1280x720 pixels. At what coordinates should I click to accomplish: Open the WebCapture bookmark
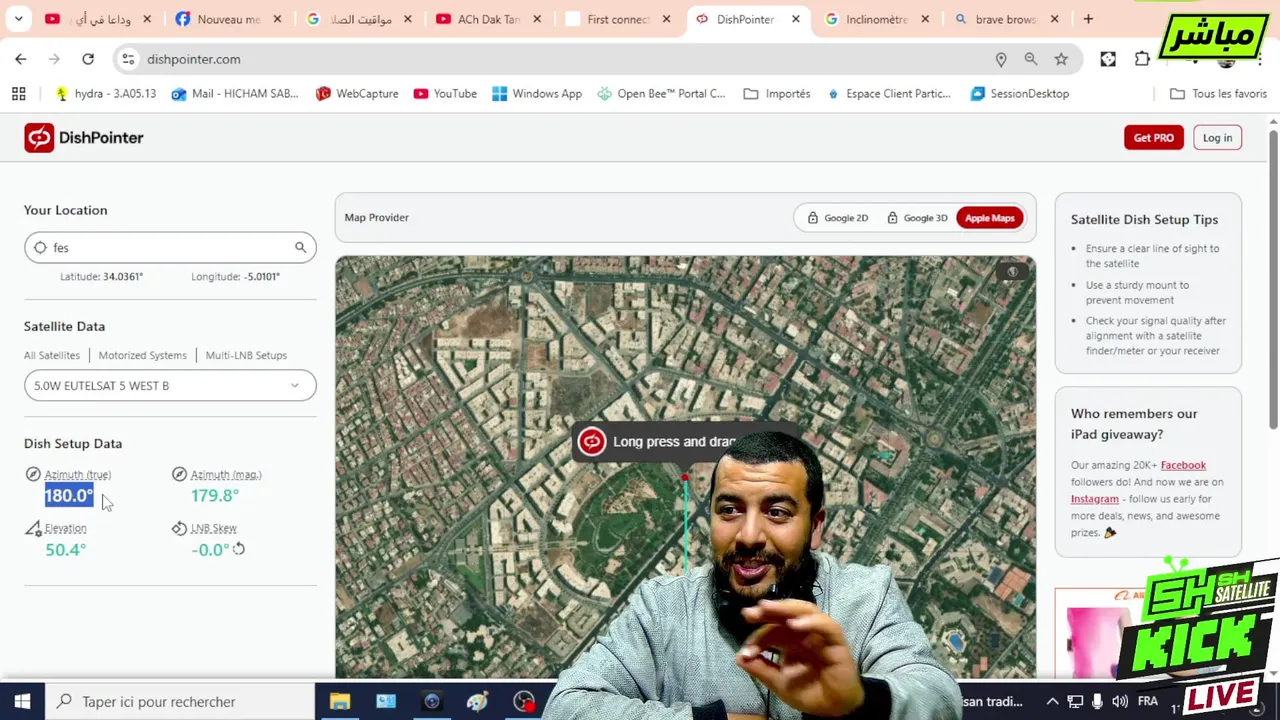coord(357,93)
